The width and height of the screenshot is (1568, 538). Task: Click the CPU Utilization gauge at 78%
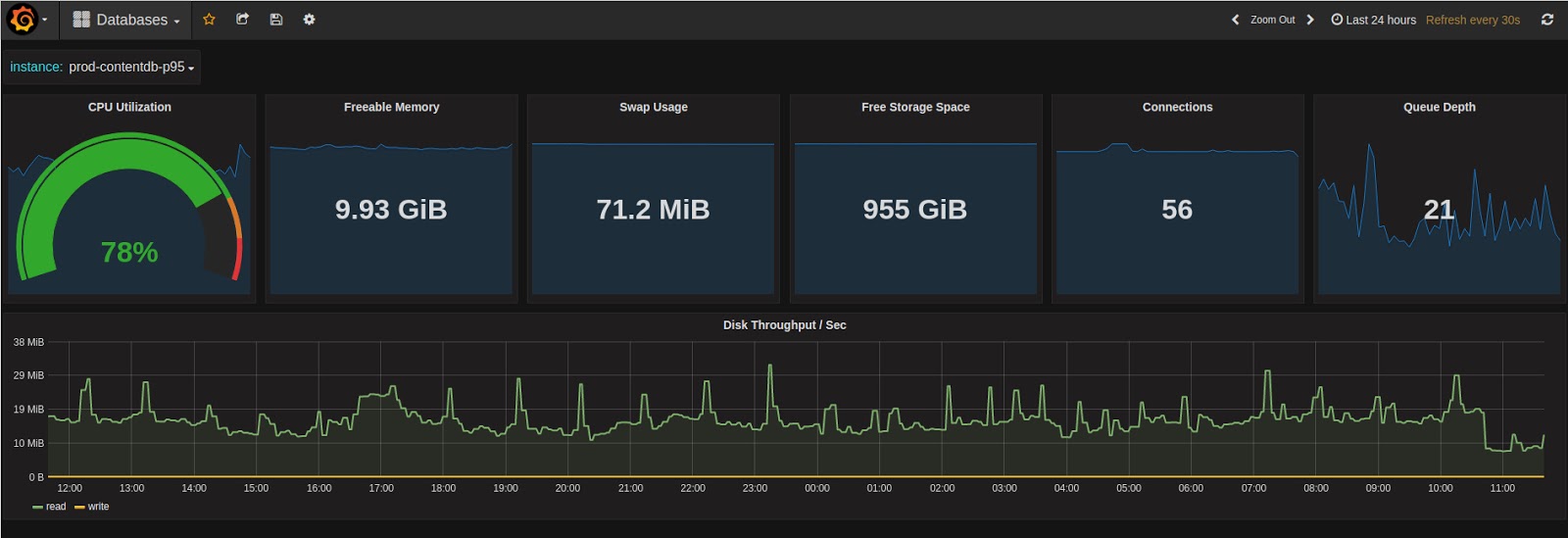(x=129, y=252)
